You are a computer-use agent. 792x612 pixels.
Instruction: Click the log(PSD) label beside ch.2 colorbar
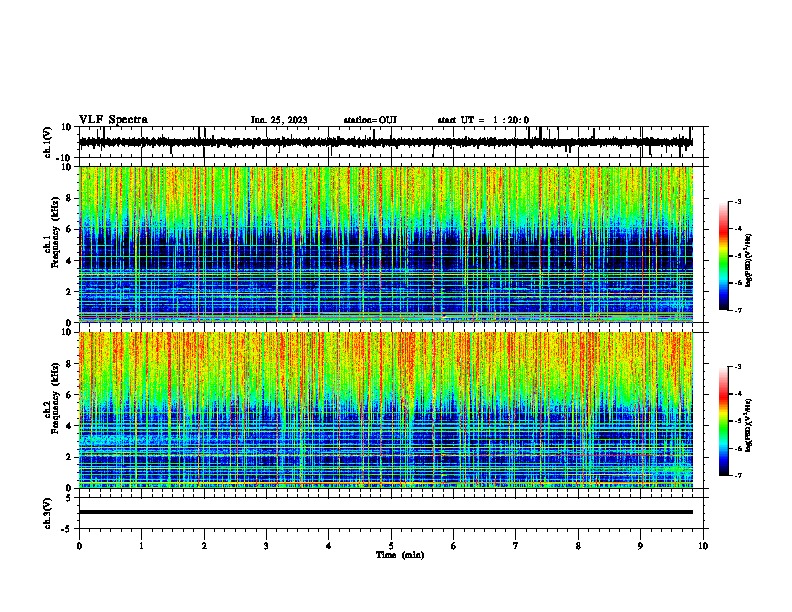coord(748,425)
